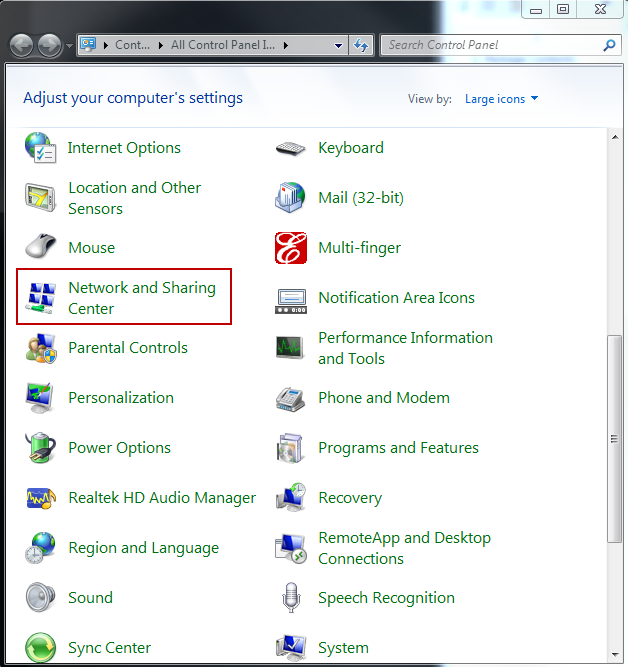The width and height of the screenshot is (628, 667).
Task: Select the Cont... breadcrumb segment
Action: pyautogui.click(x=132, y=45)
